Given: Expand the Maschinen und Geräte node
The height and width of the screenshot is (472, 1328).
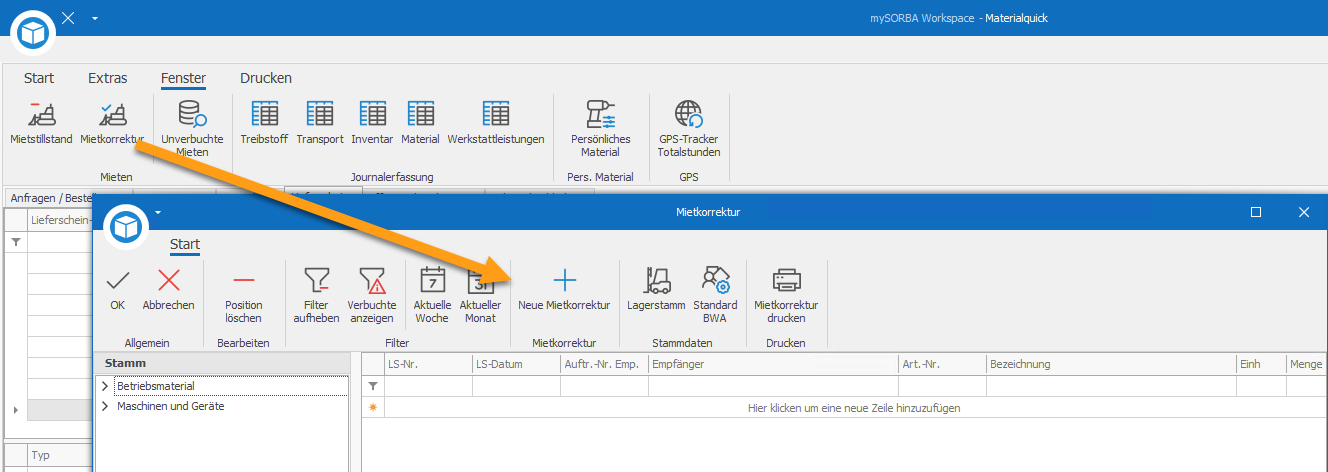Looking at the screenshot, I should click(105, 406).
